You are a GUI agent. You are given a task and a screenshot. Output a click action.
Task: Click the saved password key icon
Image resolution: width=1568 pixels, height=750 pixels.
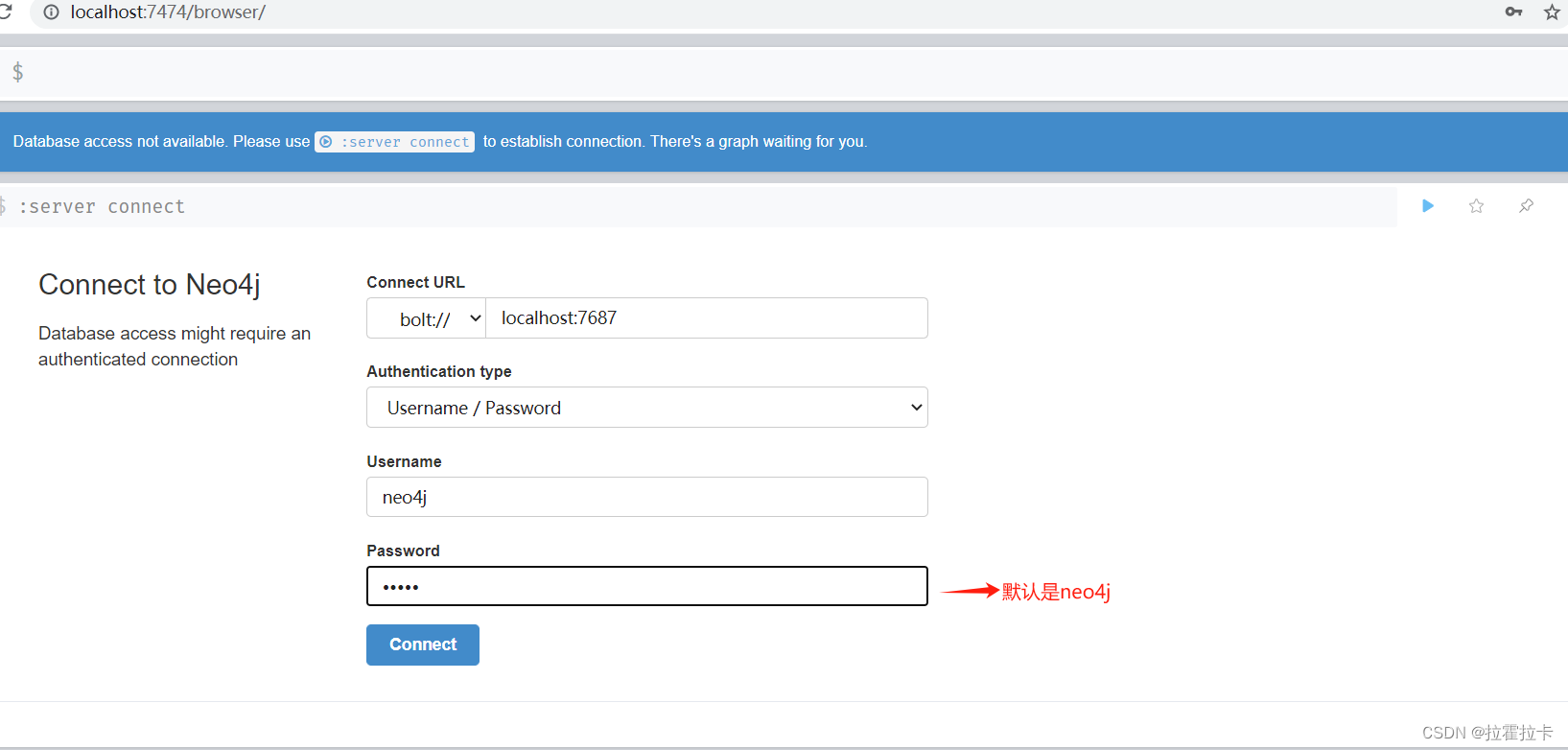pyautogui.click(x=1514, y=12)
